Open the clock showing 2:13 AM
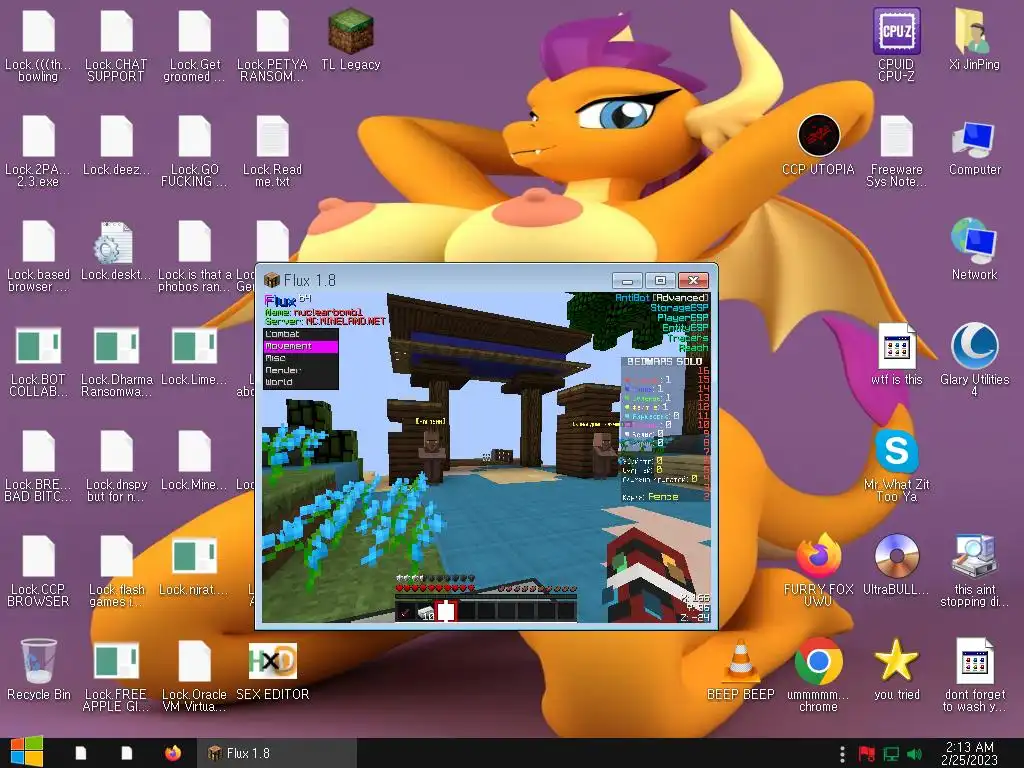Viewport: 1024px width, 768px height. (x=969, y=753)
